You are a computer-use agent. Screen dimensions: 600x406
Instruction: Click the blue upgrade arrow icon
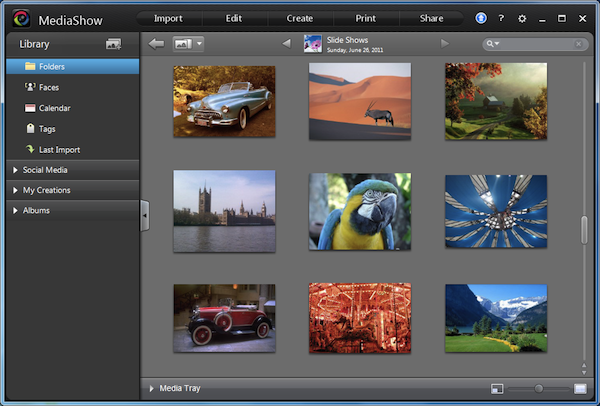coord(481,18)
